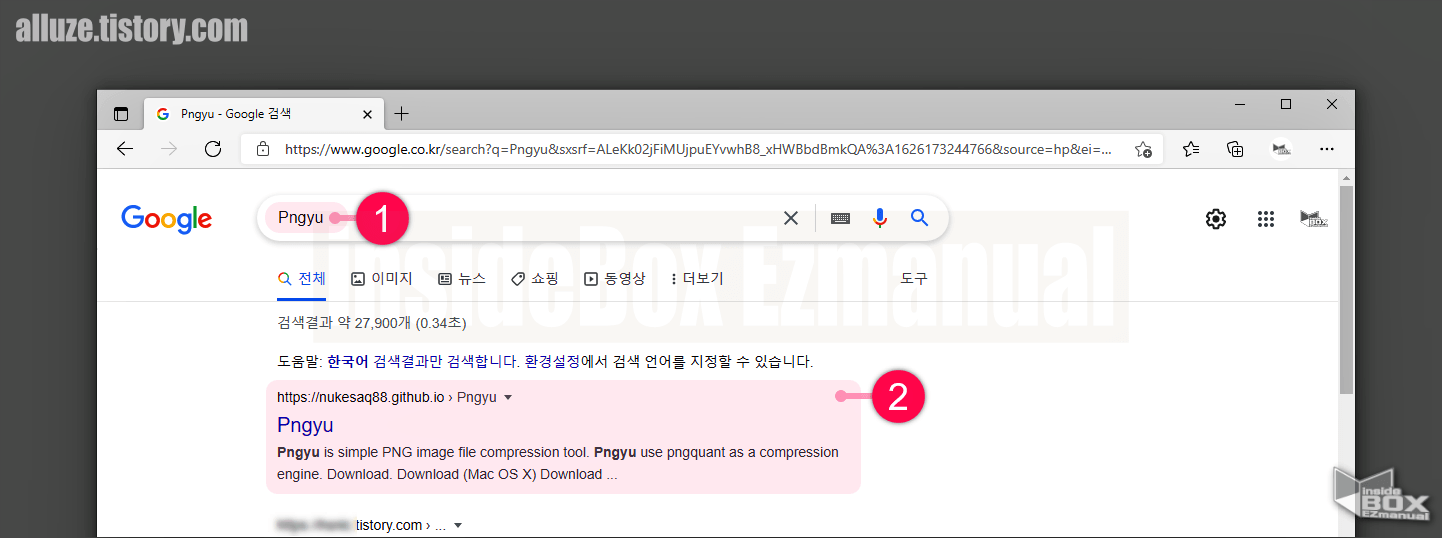Switch to the 뉴스 tab
The image size is (1442, 538).
pyautogui.click(x=462, y=279)
